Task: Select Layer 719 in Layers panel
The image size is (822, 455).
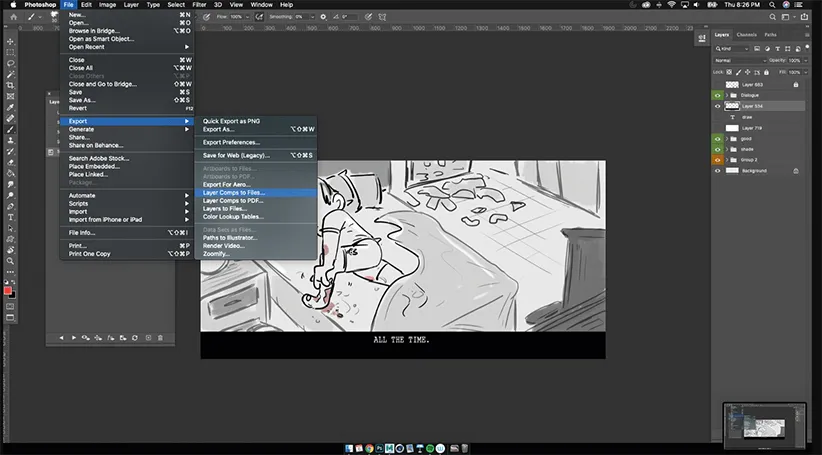Action: 752,128
